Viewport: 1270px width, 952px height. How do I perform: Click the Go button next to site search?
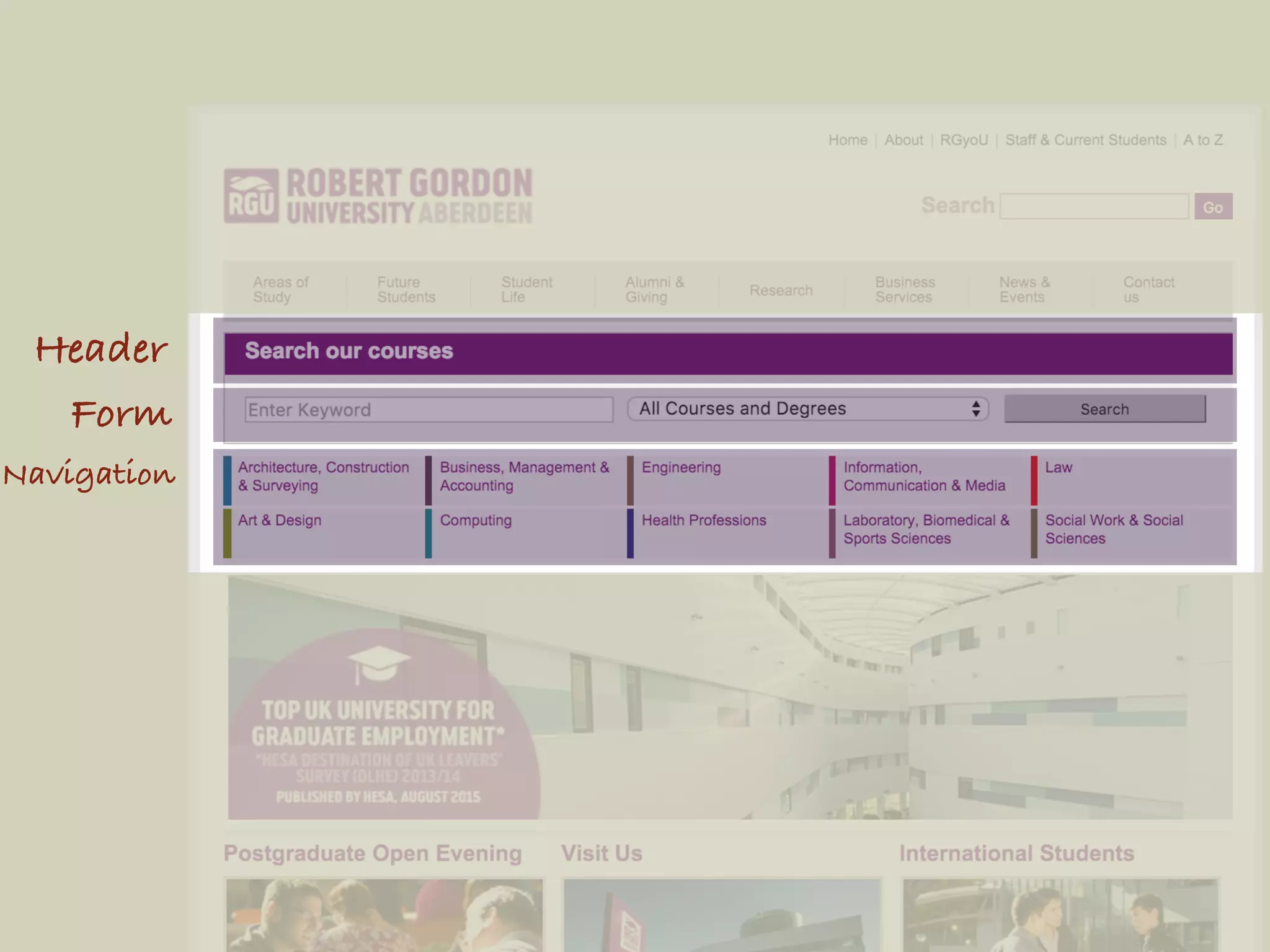tap(1213, 207)
